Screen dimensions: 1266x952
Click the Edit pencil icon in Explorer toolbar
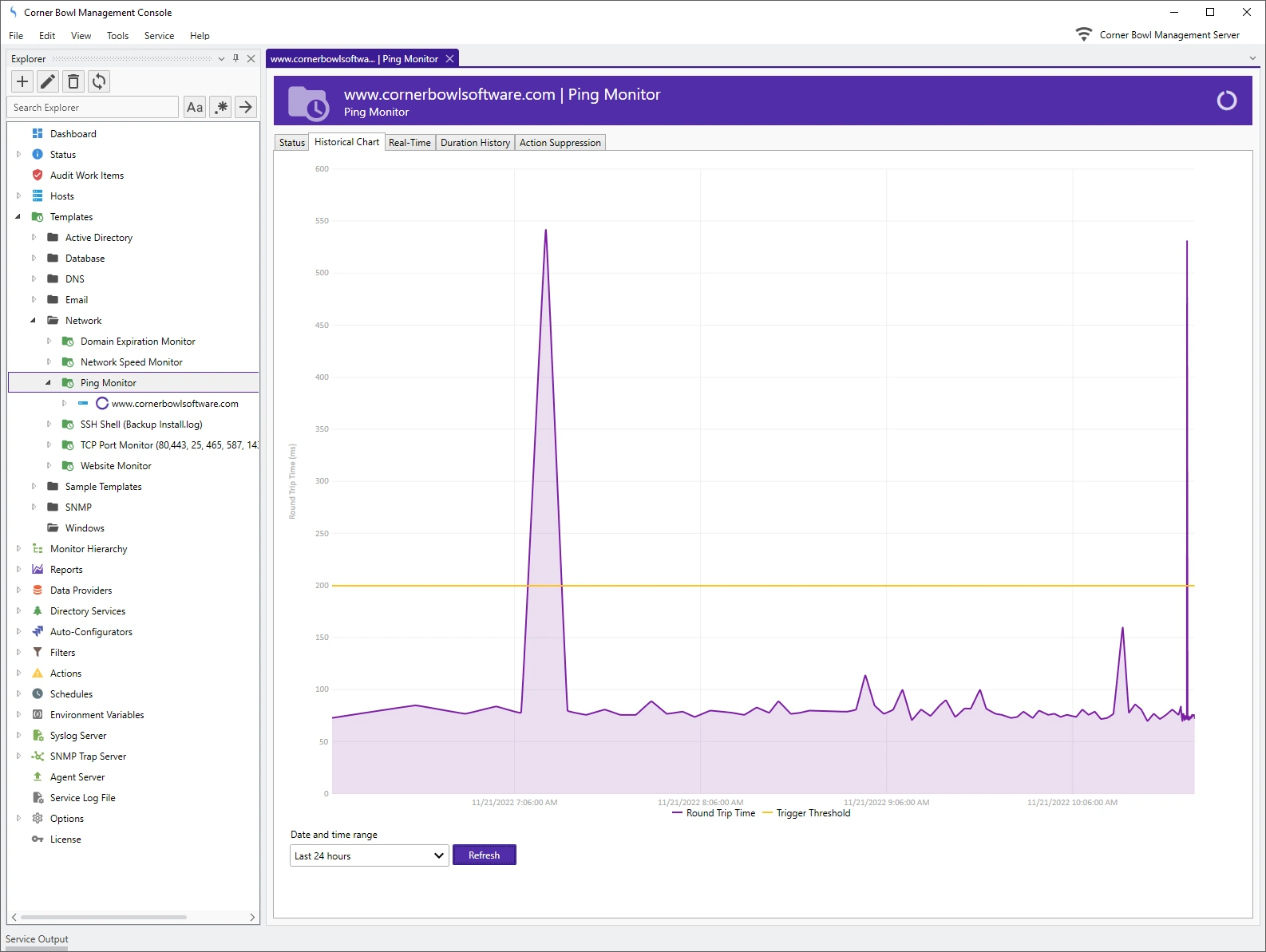48,81
